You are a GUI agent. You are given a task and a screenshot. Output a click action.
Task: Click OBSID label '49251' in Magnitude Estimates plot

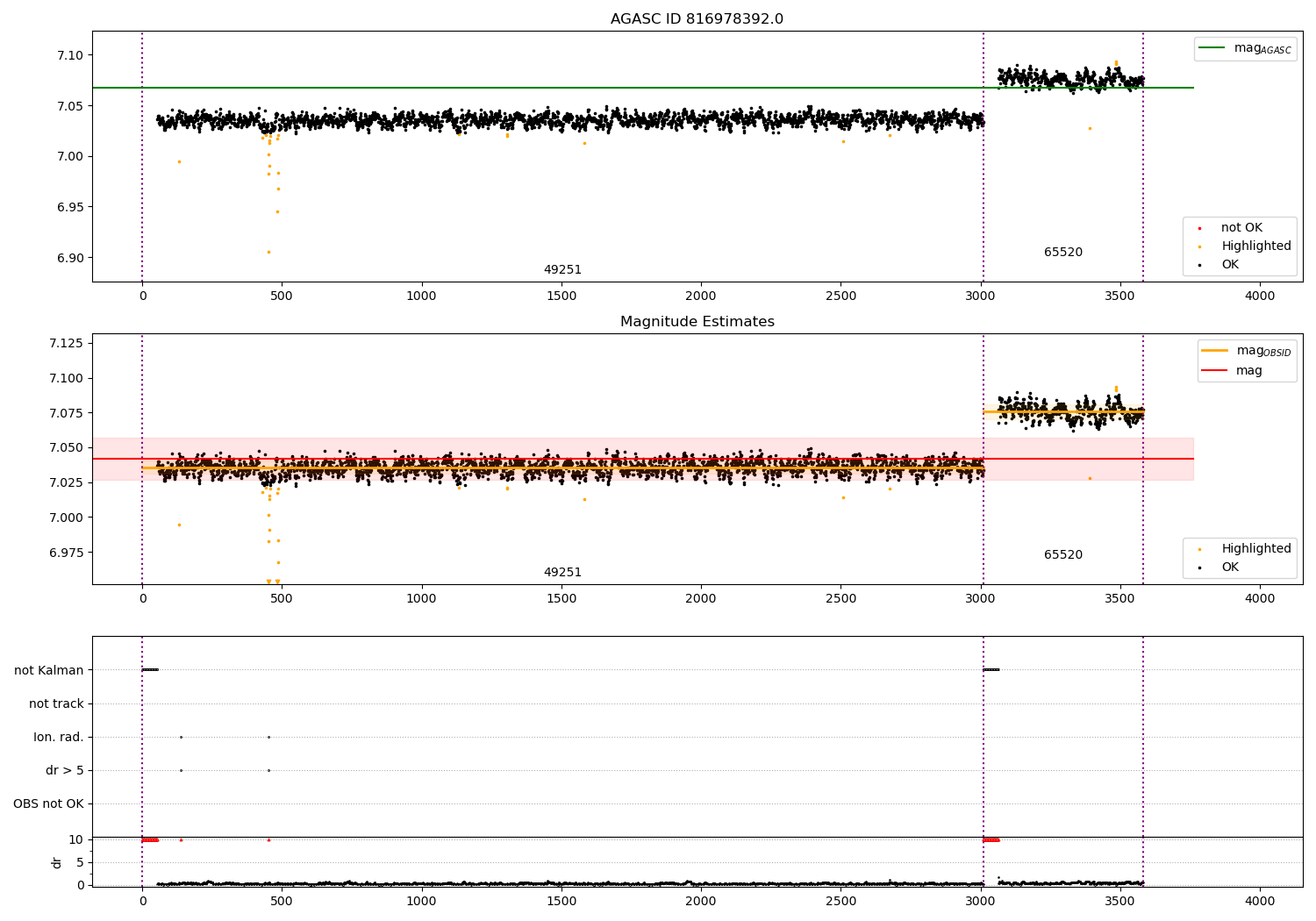click(562, 573)
